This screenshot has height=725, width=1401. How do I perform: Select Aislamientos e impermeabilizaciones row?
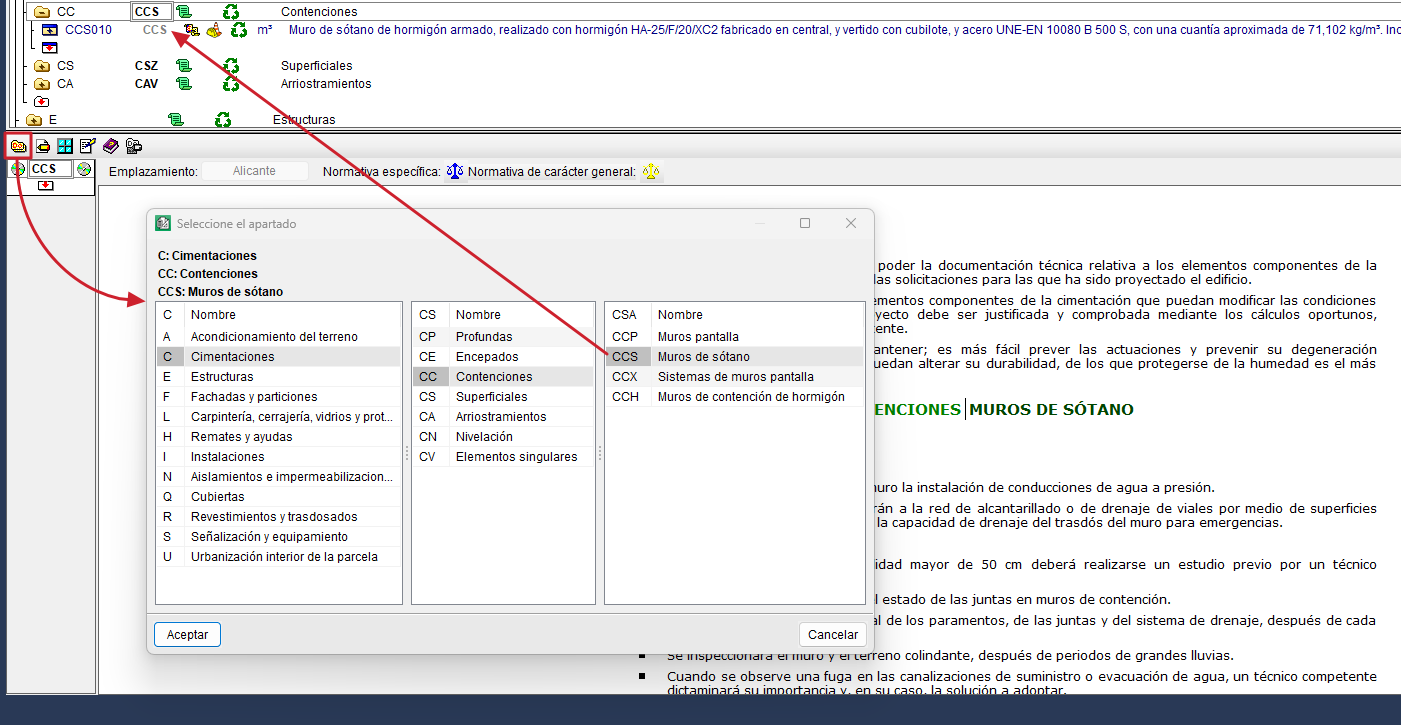click(279, 477)
